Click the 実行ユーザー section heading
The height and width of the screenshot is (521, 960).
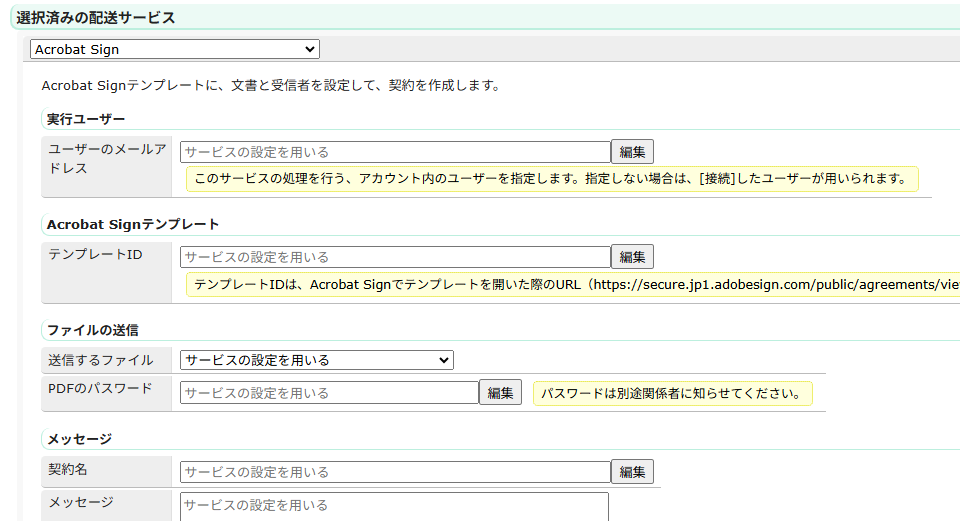click(86, 119)
